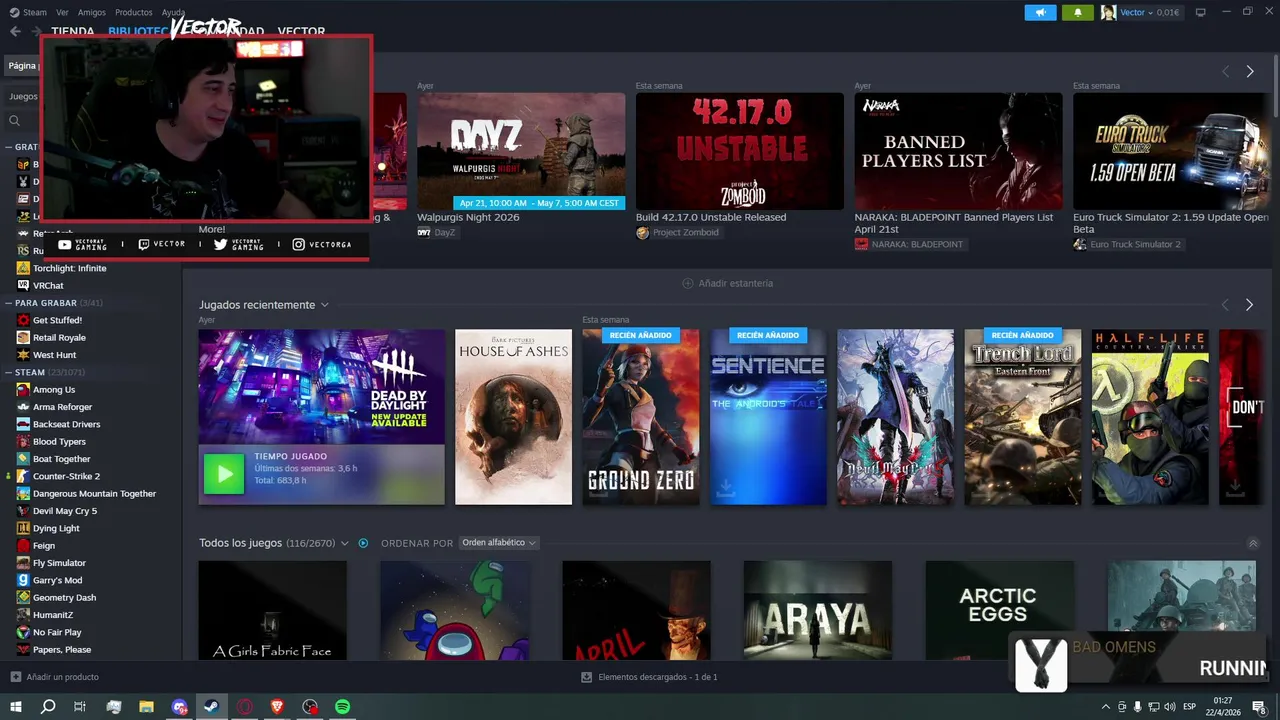Click the Retail Royale game icon

coord(24,337)
